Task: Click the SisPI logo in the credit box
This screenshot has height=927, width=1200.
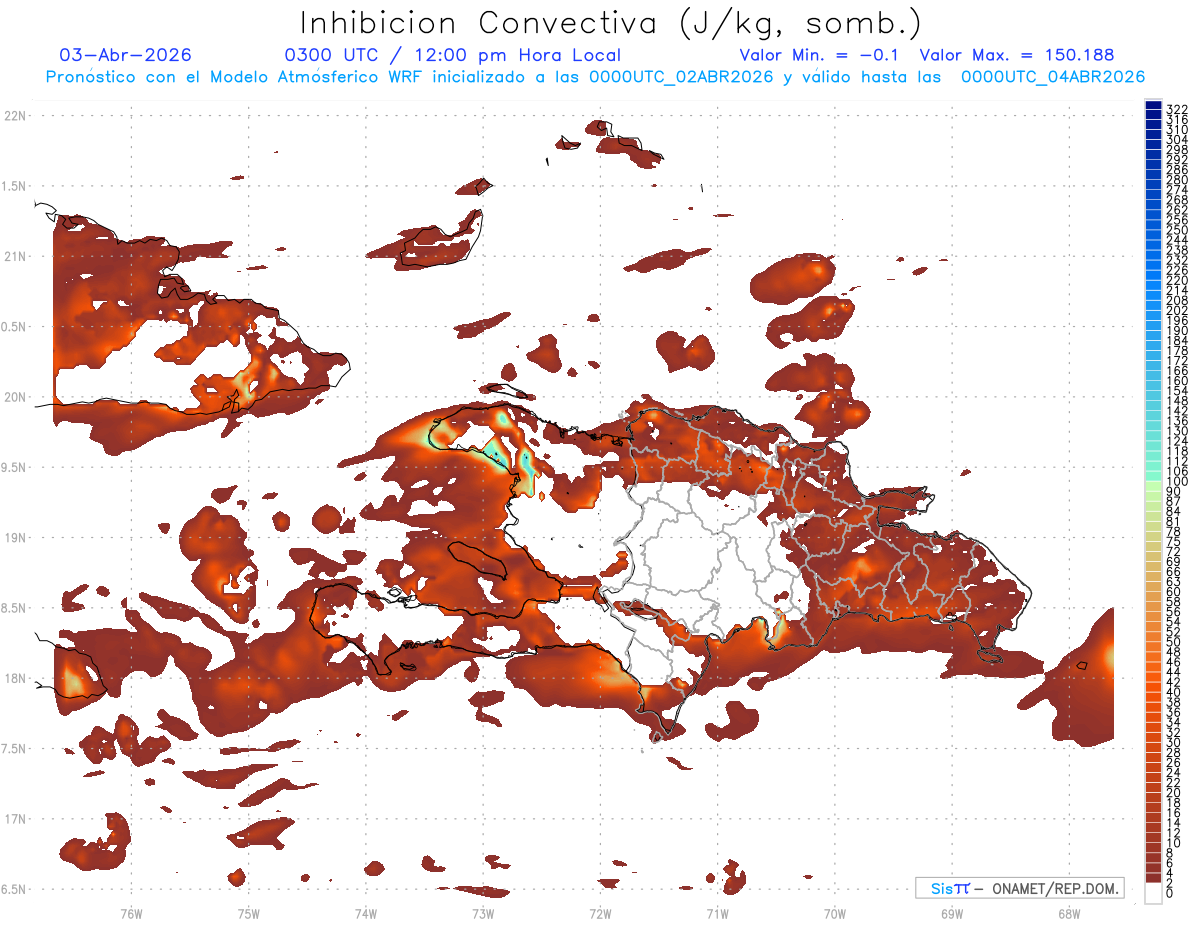Action: (949, 888)
